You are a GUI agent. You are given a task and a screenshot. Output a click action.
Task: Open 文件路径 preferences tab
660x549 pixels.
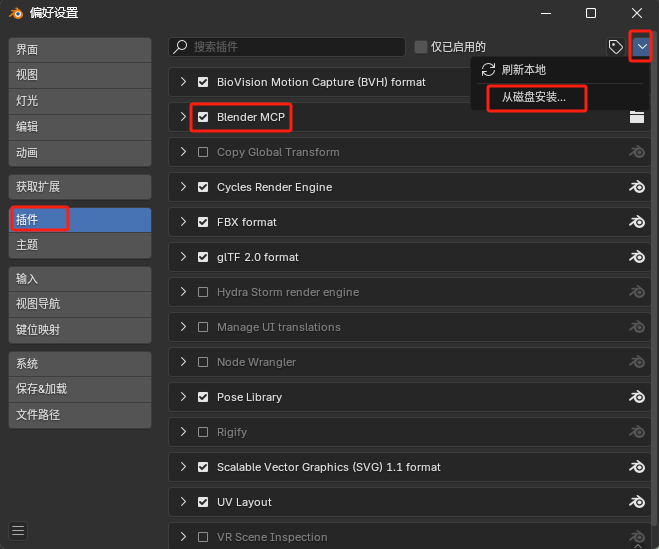80,415
